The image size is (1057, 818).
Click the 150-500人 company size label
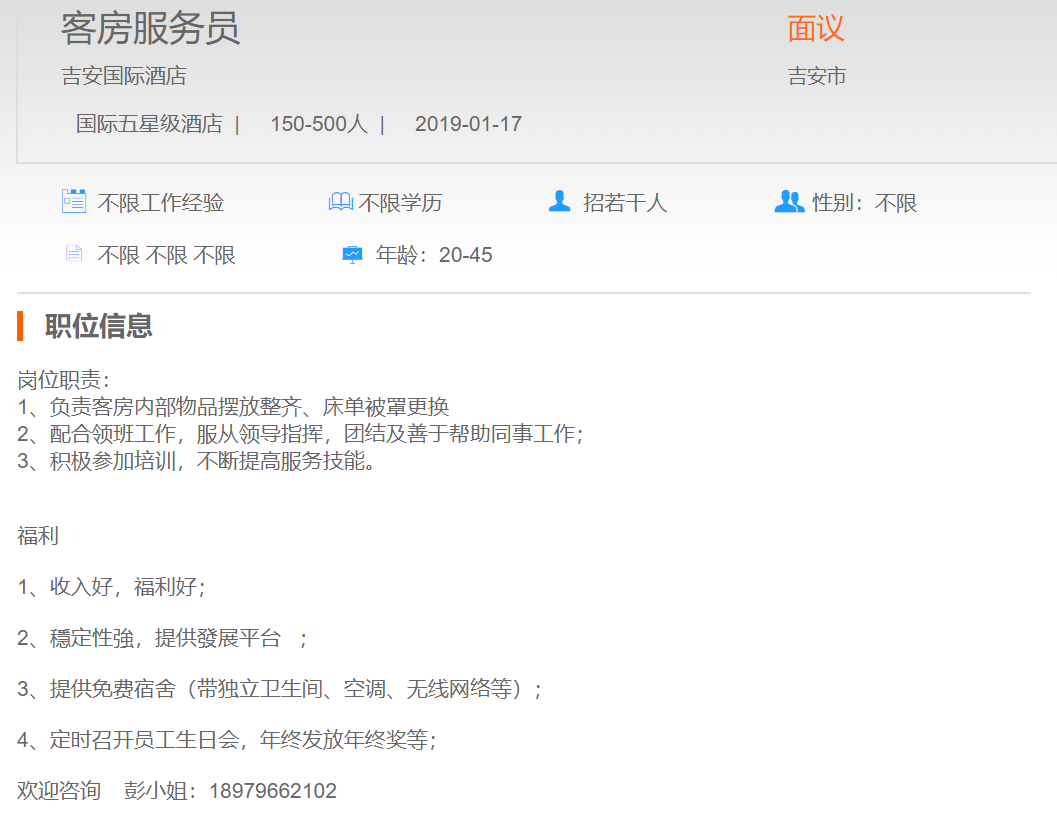click(319, 124)
